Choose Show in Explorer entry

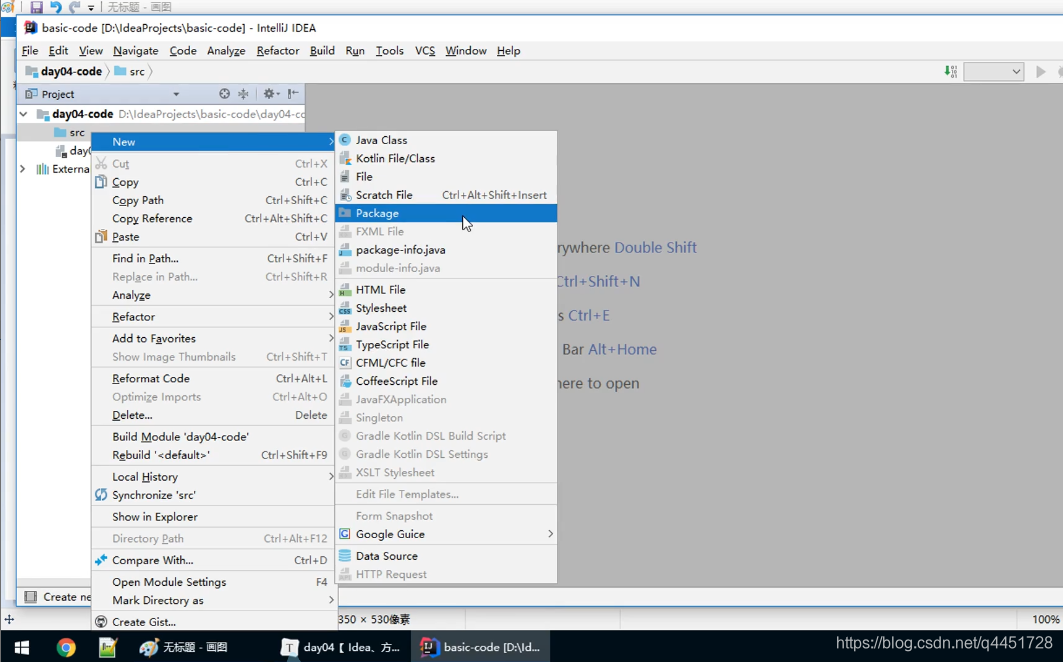(213, 518)
